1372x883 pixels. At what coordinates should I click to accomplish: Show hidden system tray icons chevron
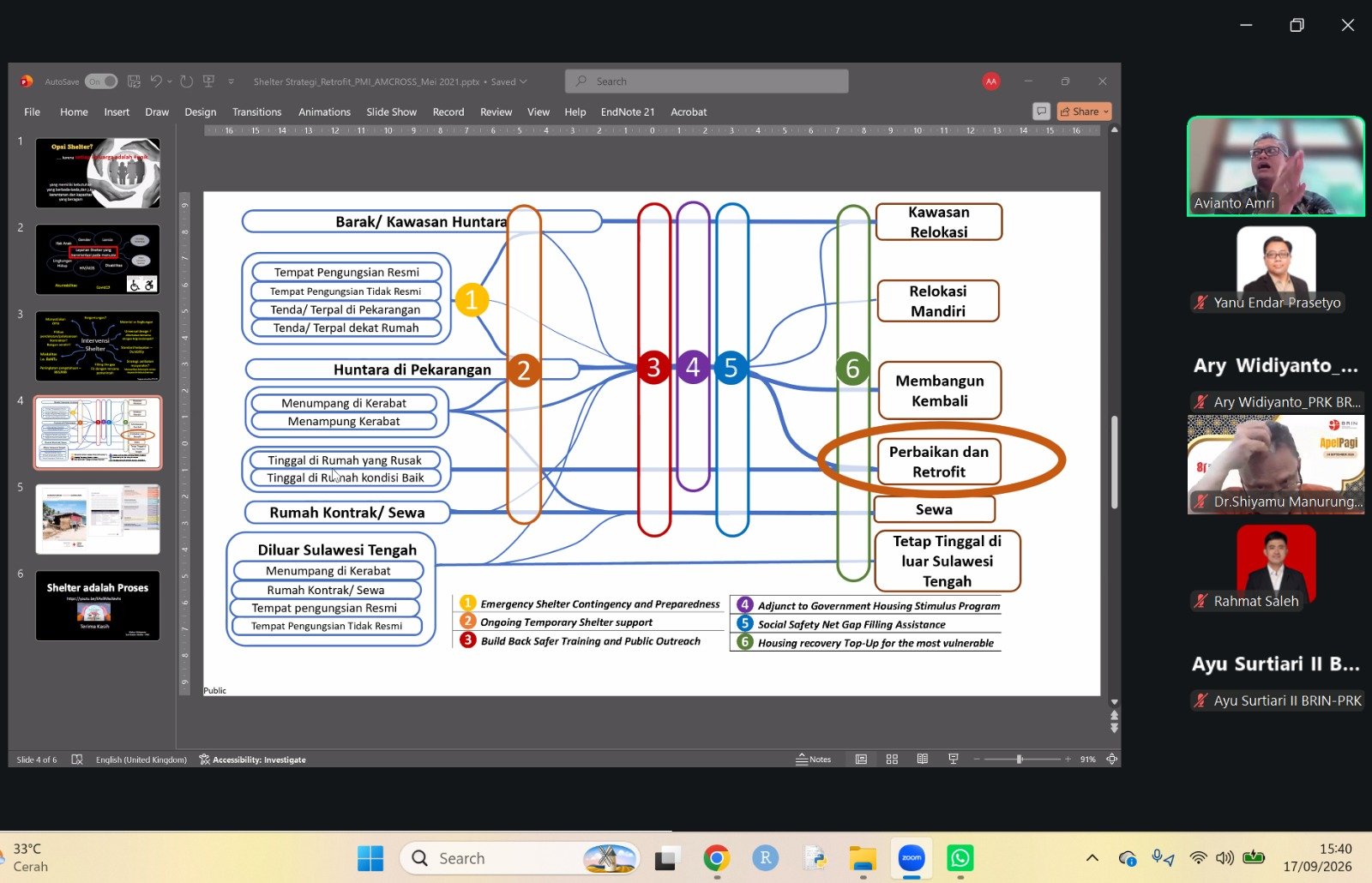pos(1092,858)
